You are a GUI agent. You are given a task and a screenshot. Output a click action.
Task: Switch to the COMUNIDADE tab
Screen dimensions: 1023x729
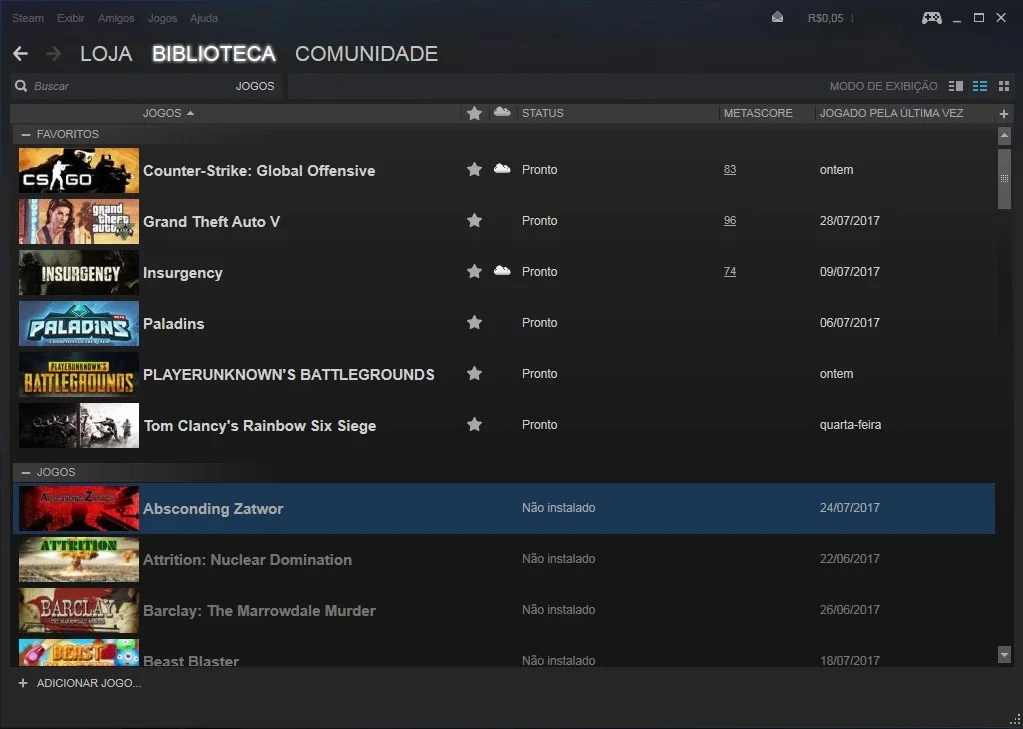pos(366,54)
